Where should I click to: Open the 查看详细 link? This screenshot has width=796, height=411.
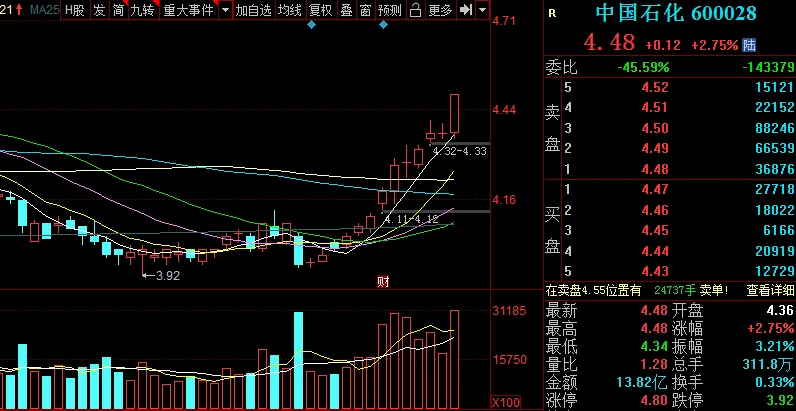coord(771,290)
